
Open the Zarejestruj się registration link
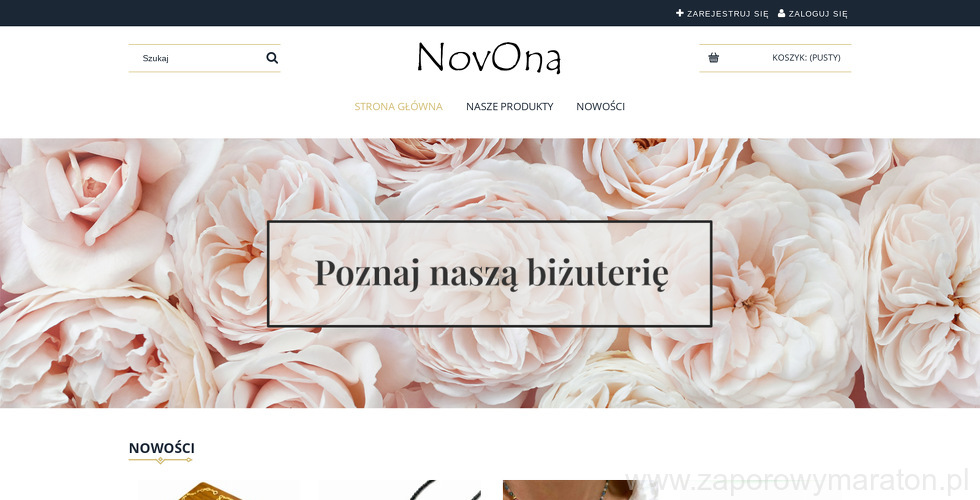[x=728, y=14]
